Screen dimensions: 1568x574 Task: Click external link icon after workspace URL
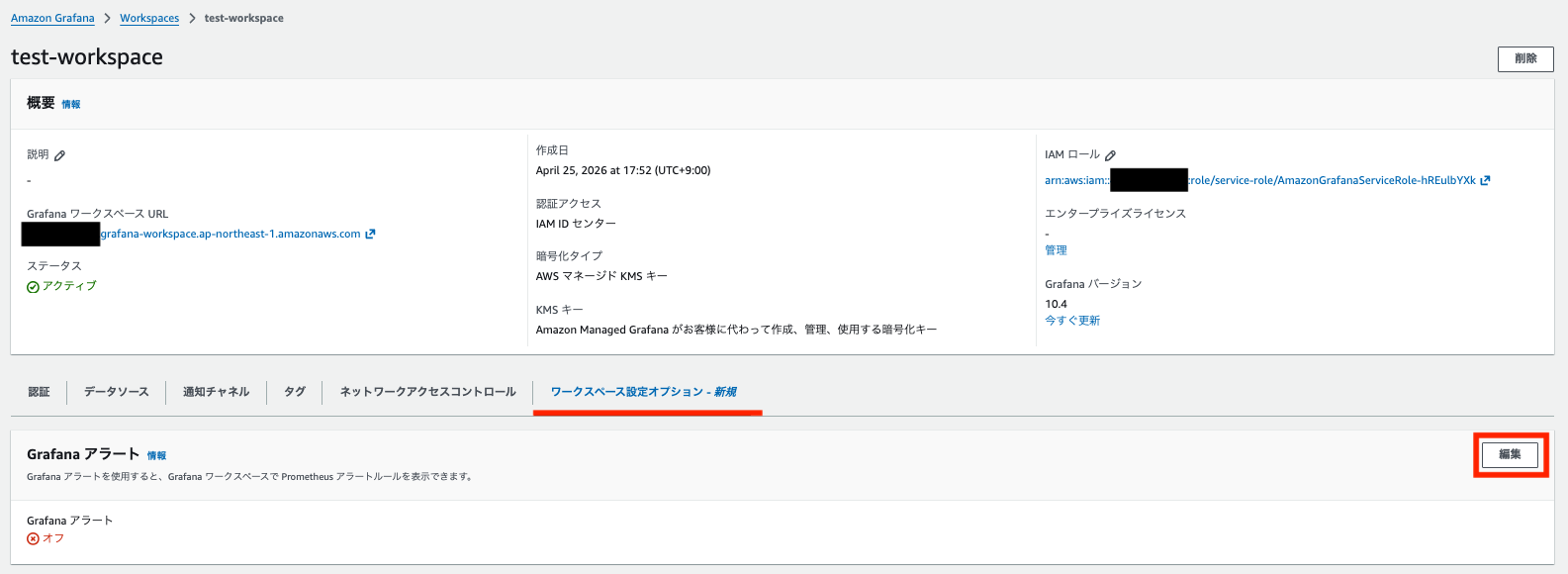[x=370, y=235]
